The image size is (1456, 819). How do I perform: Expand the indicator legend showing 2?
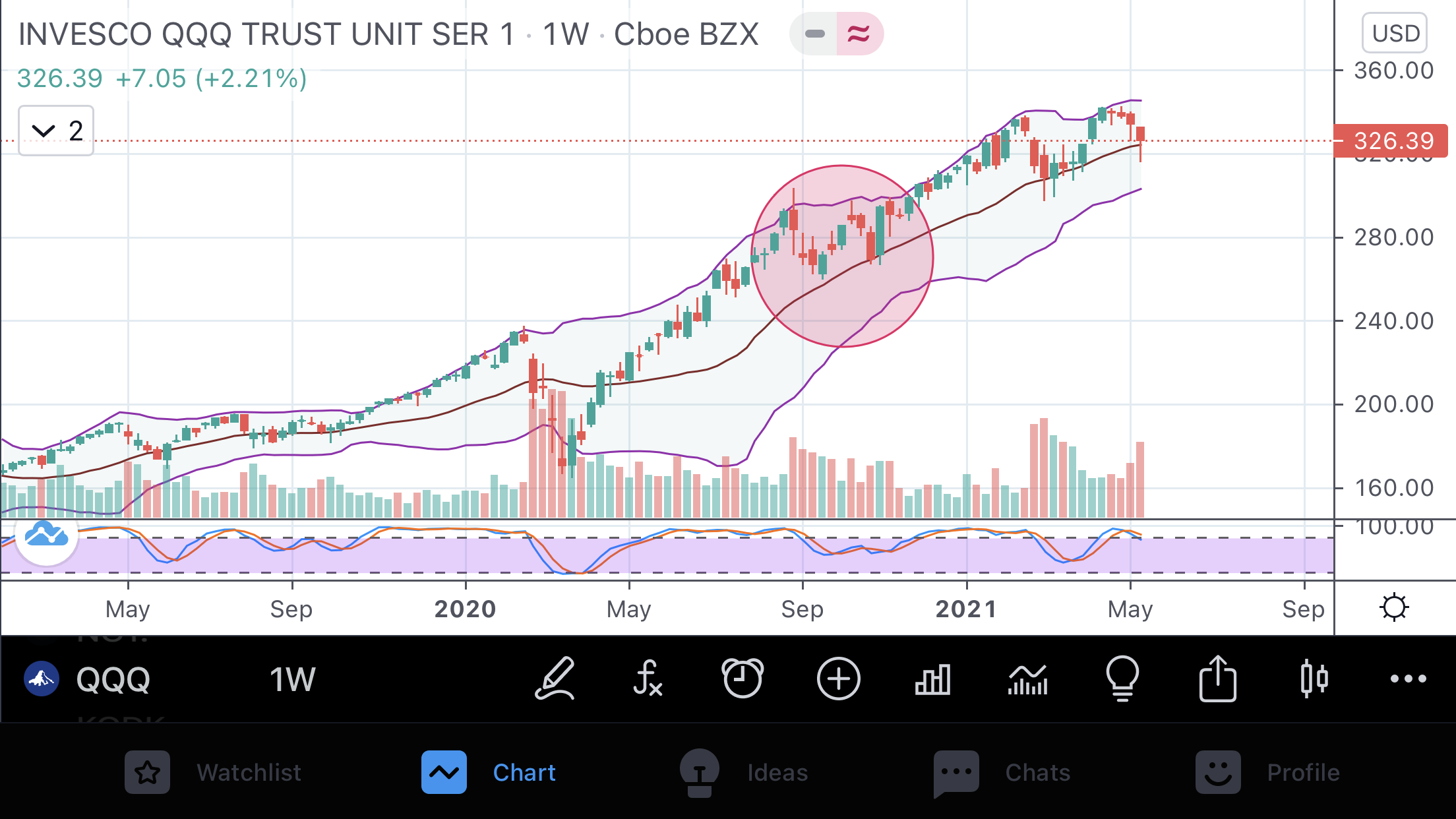click(x=56, y=131)
